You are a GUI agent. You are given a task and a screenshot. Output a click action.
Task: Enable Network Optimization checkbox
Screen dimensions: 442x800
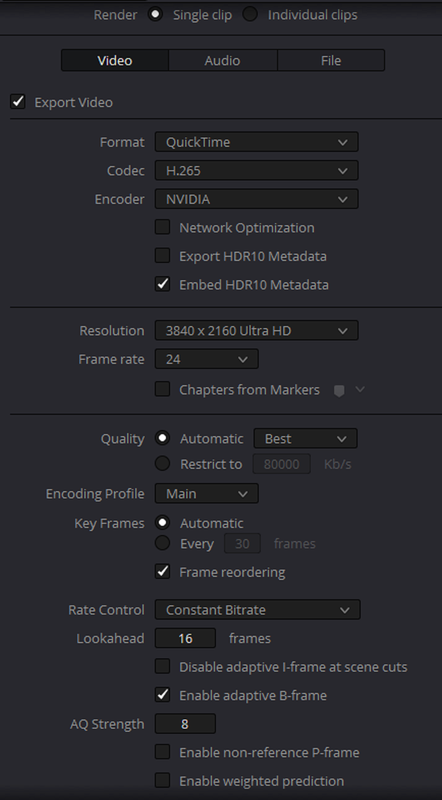(162, 227)
